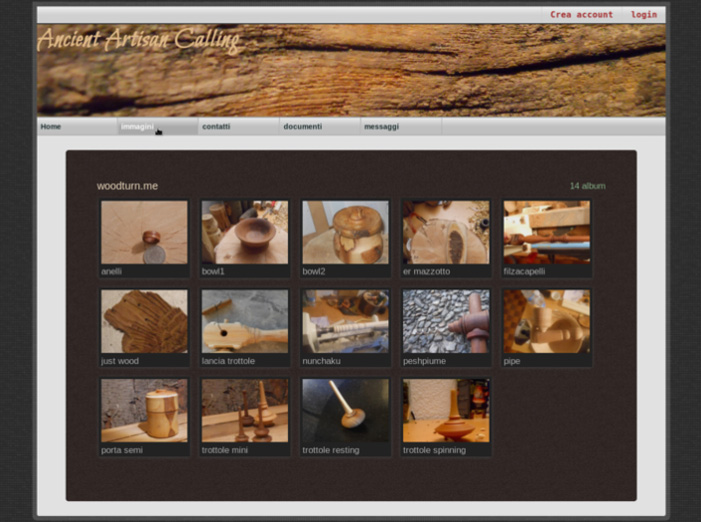Viewport: 701px width, 522px height.
Task: Open the lancia trottole album thumbnail
Action: coord(245,321)
